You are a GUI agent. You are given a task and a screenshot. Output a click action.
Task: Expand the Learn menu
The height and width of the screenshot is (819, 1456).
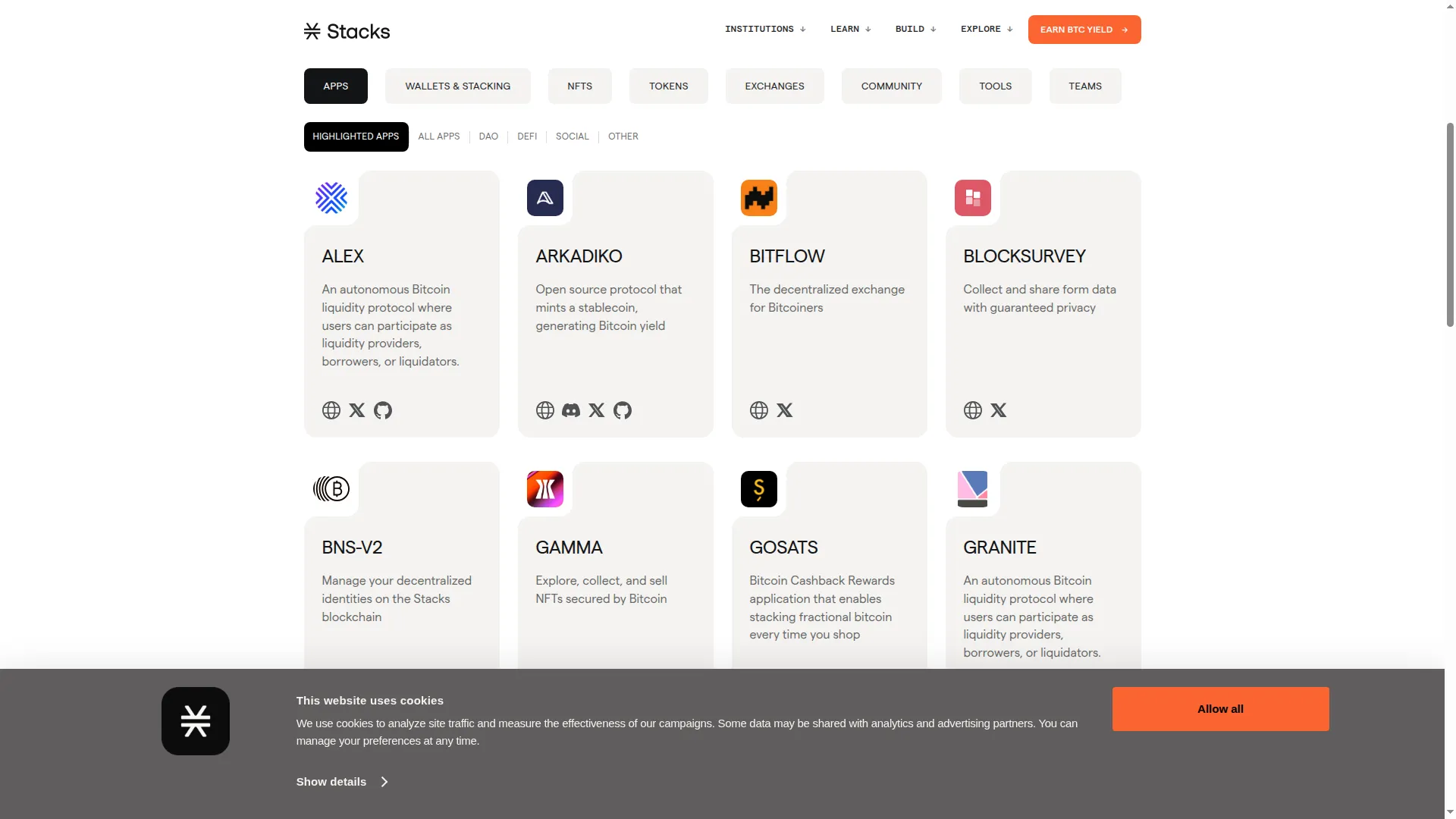851,29
